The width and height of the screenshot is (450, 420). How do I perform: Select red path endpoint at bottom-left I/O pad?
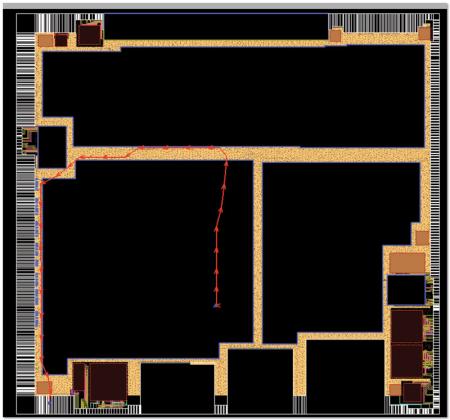50,403
